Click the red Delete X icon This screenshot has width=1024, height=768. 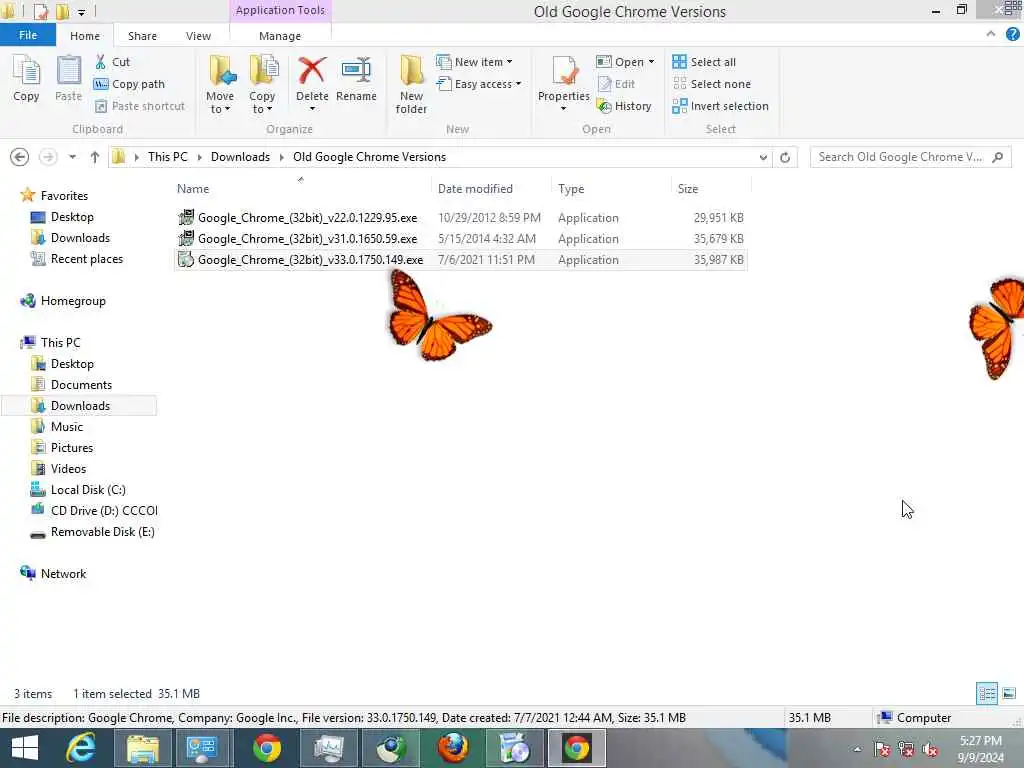pos(312,71)
